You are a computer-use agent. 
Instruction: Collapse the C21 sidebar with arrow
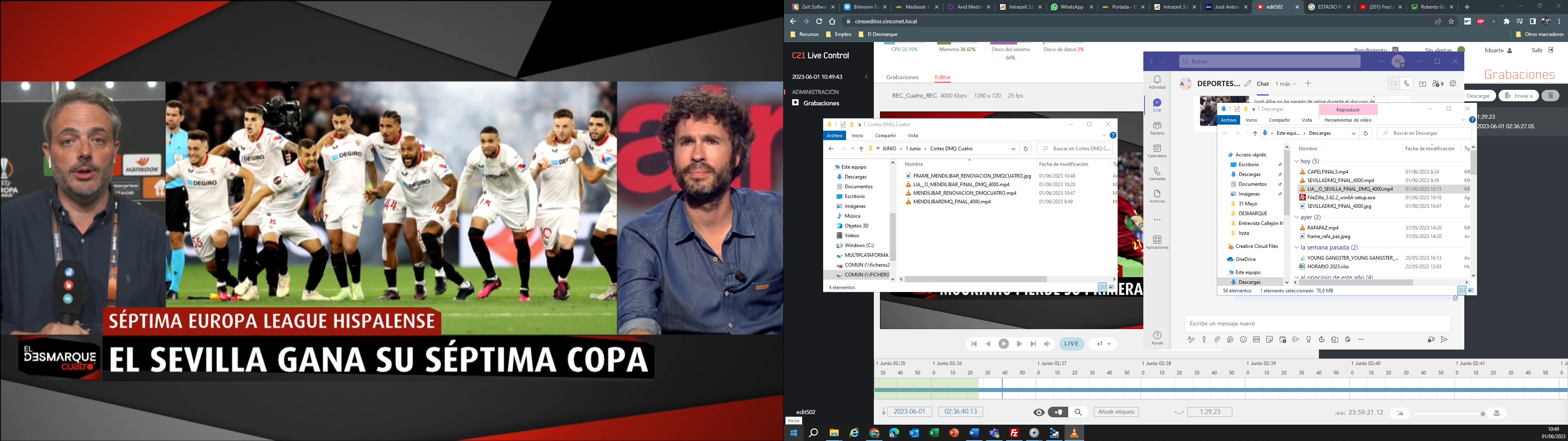point(866,77)
